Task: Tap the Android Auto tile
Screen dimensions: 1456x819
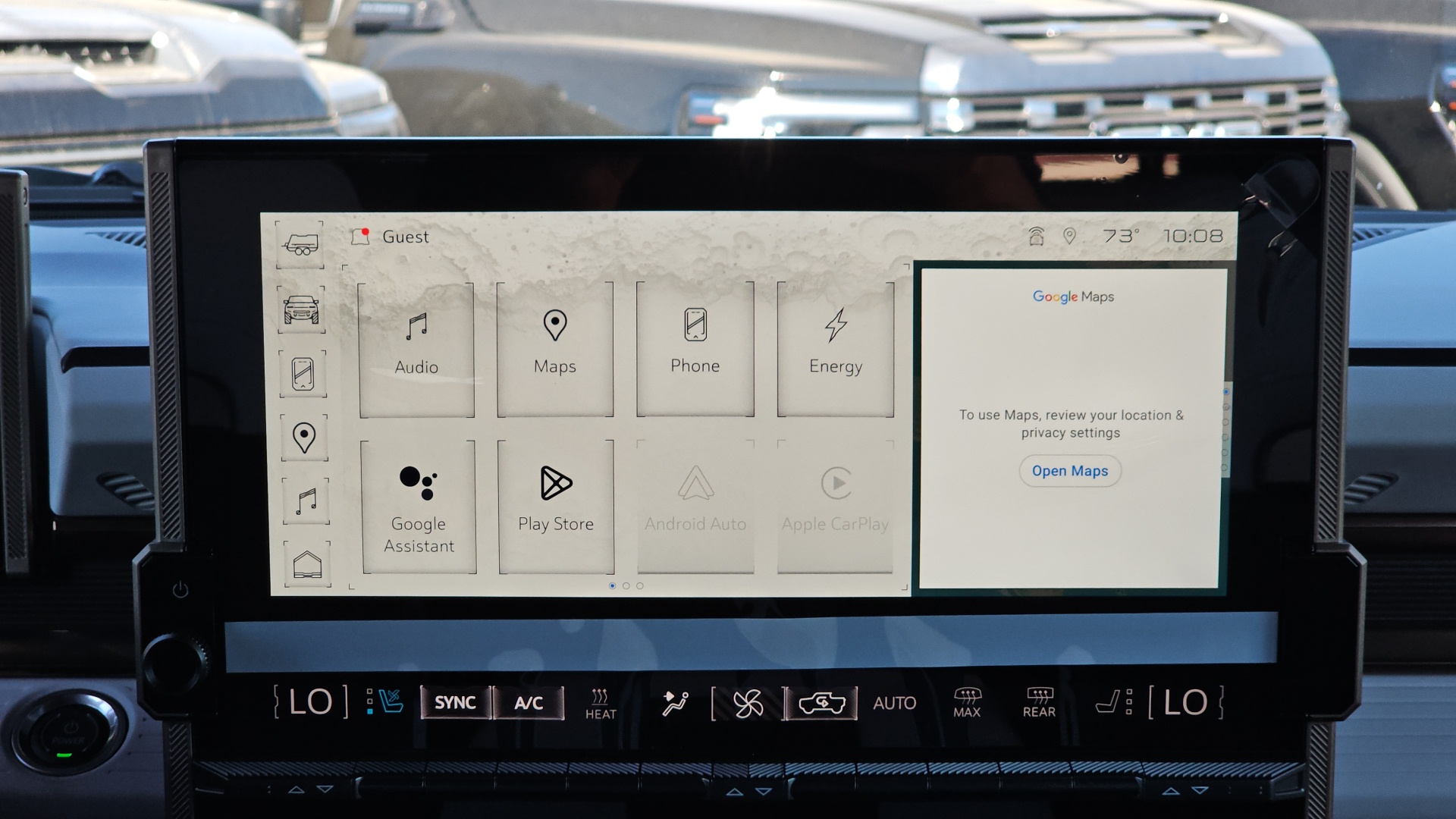Action: point(695,506)
